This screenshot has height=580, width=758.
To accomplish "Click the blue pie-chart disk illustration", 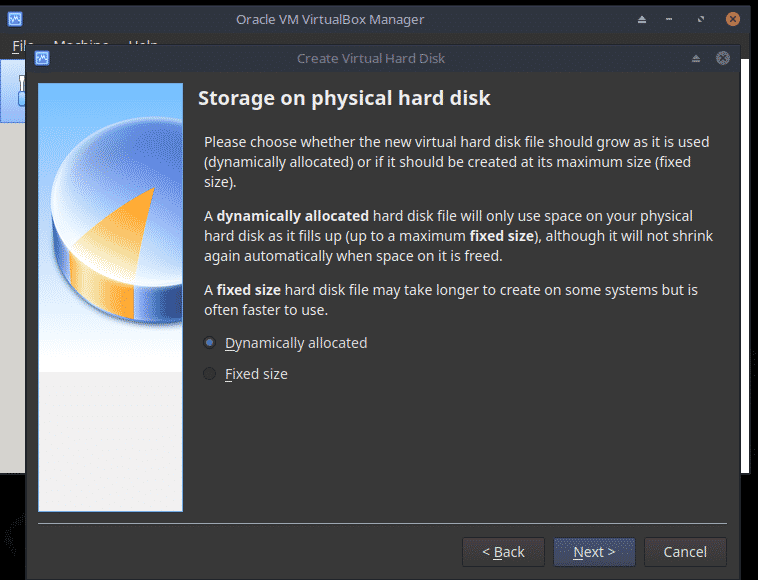I will point(110,230).
